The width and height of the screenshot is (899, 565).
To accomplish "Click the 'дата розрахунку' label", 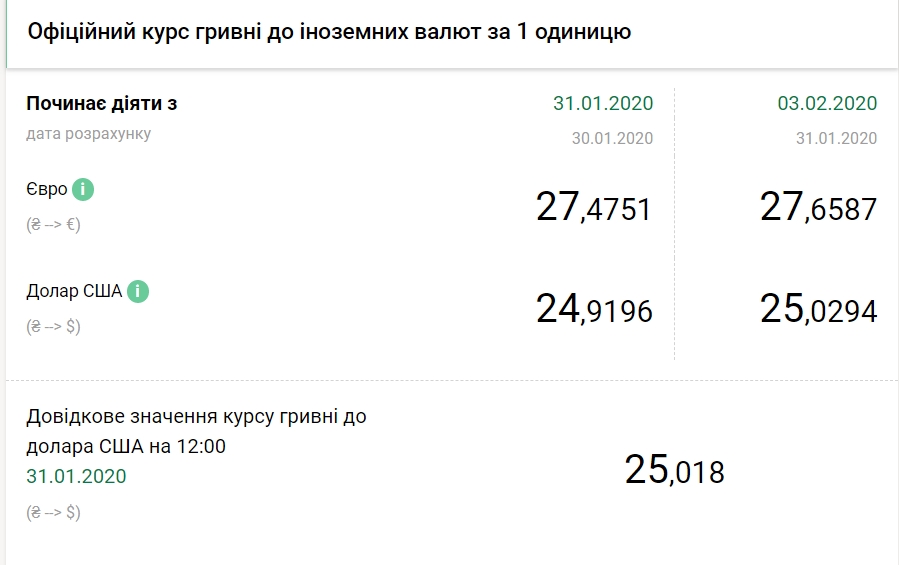I will [89, 133].
